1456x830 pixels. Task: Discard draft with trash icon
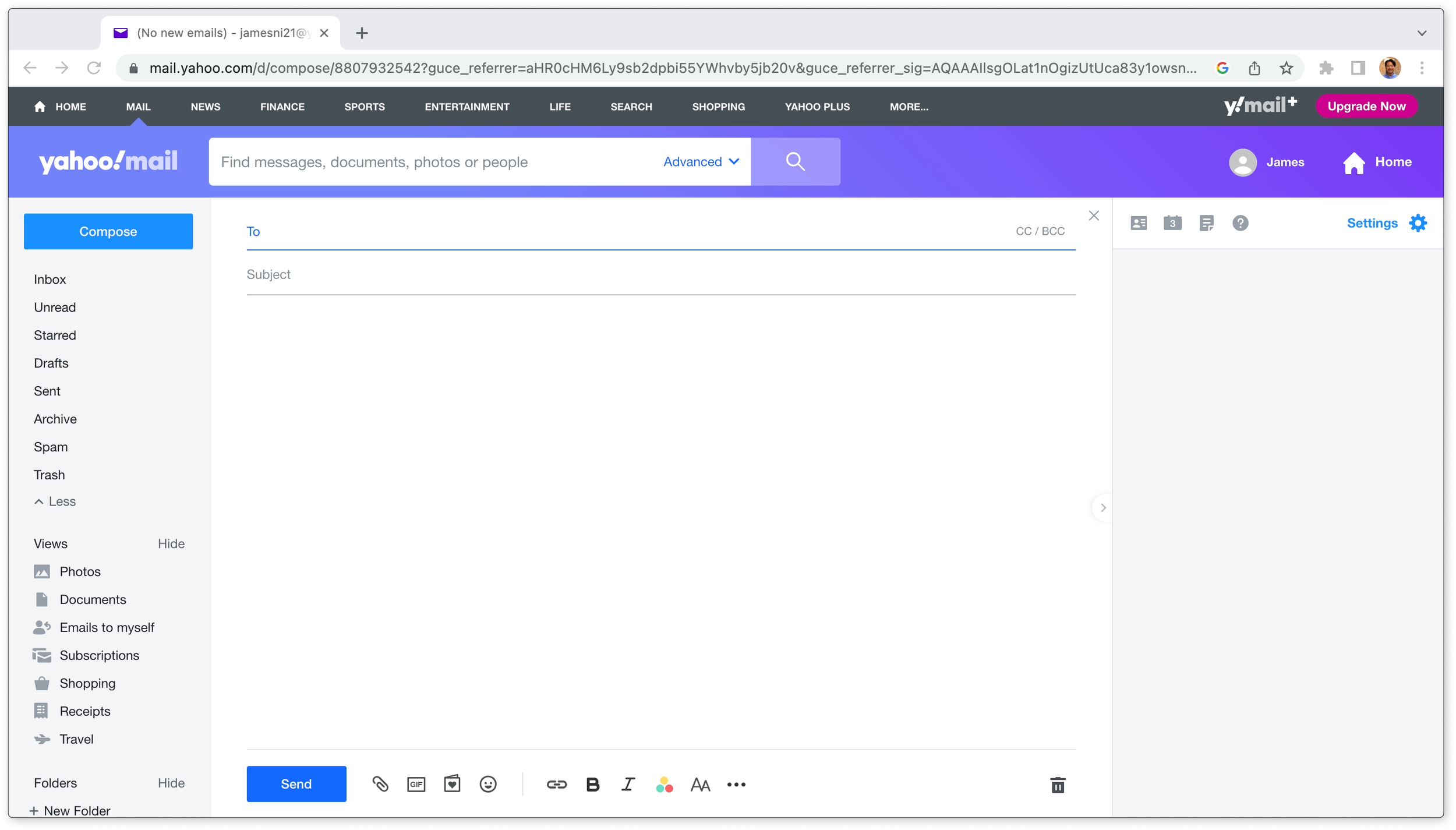1058,785
